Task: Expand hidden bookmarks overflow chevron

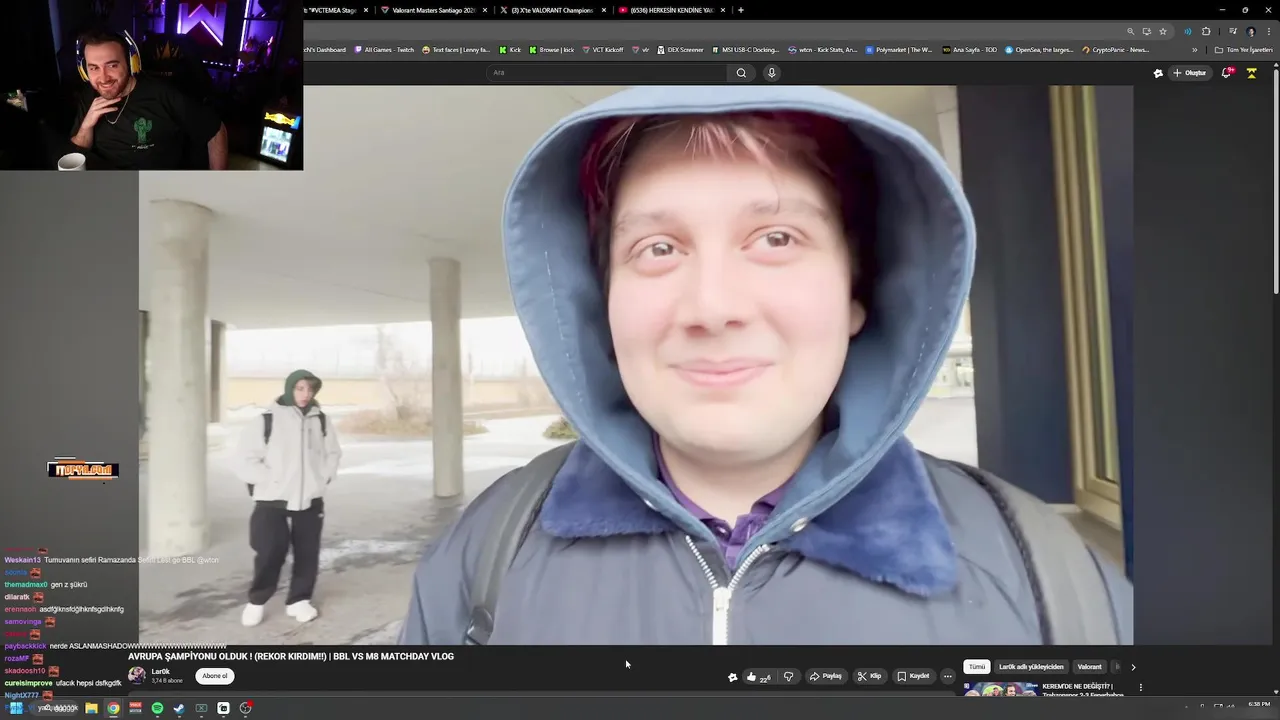Action: [x=1194, y=50]
